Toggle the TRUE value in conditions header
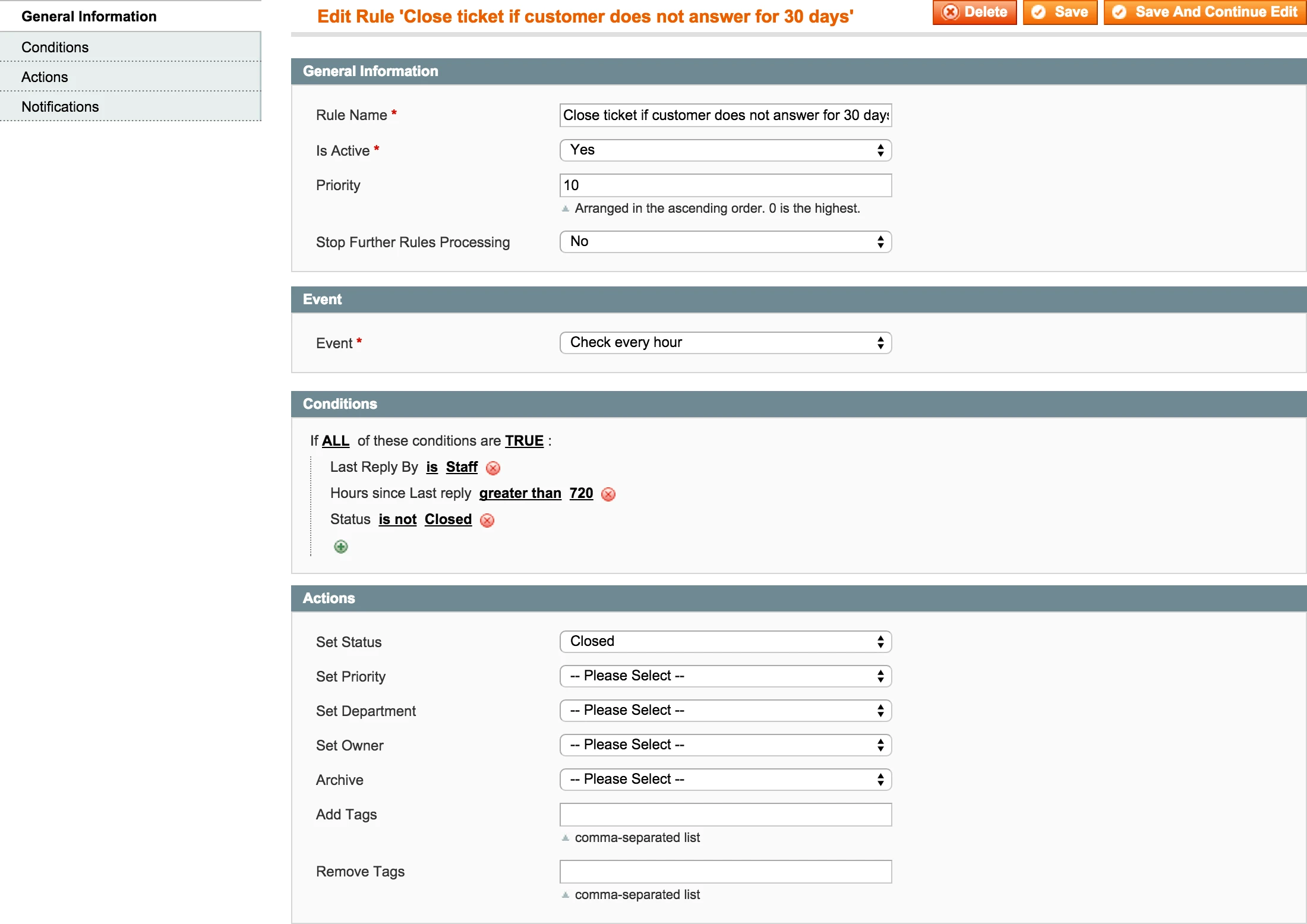1307x924 pixels. tap(525, 441)
